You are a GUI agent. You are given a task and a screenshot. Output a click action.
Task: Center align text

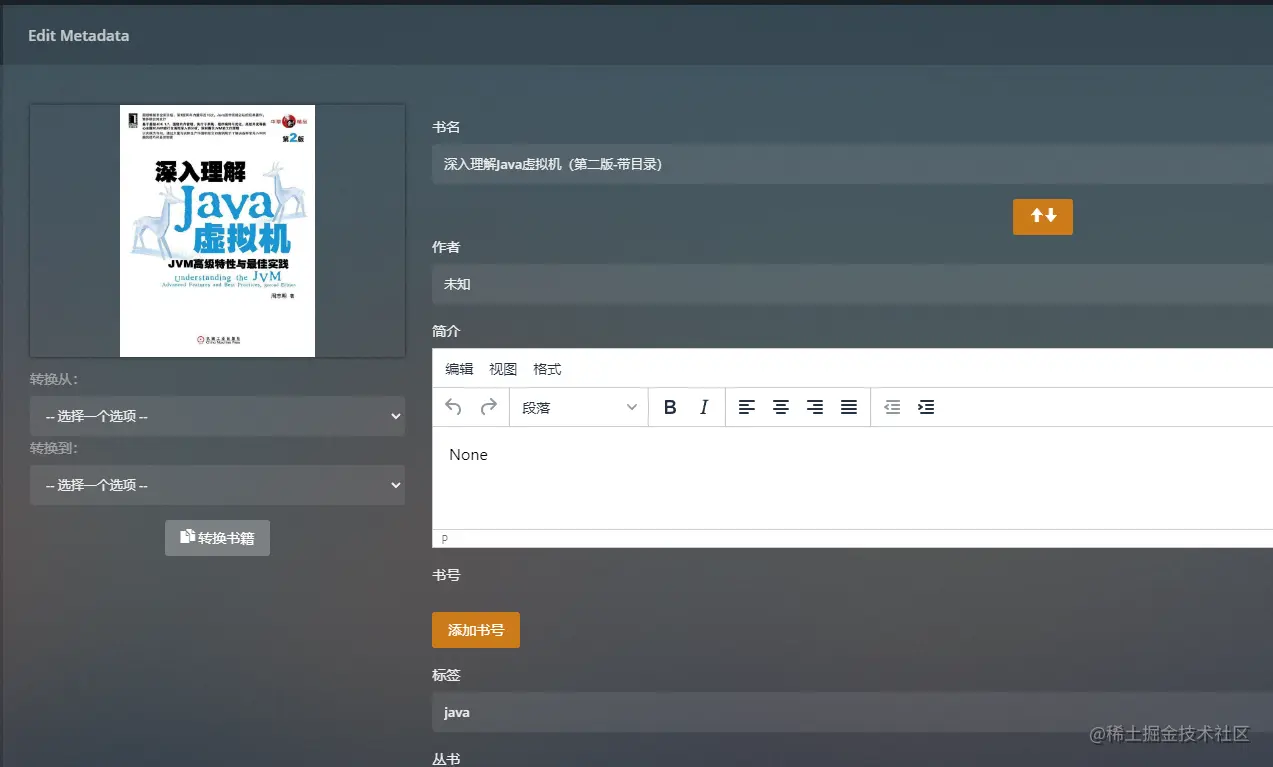(781, 407)
